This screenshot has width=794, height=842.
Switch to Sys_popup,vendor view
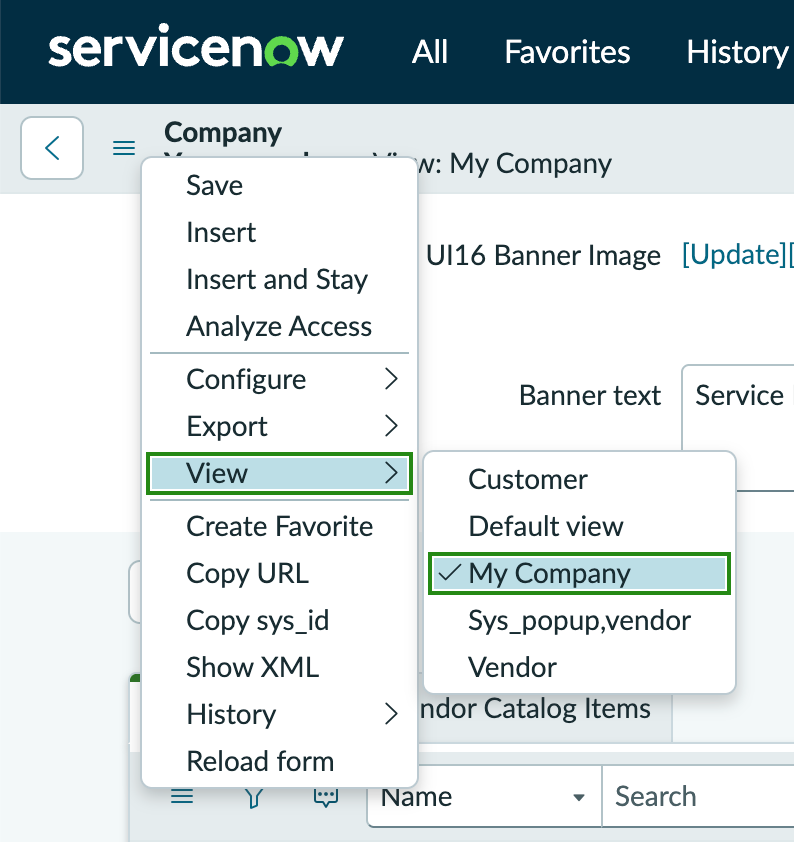(x=579, y=620)
